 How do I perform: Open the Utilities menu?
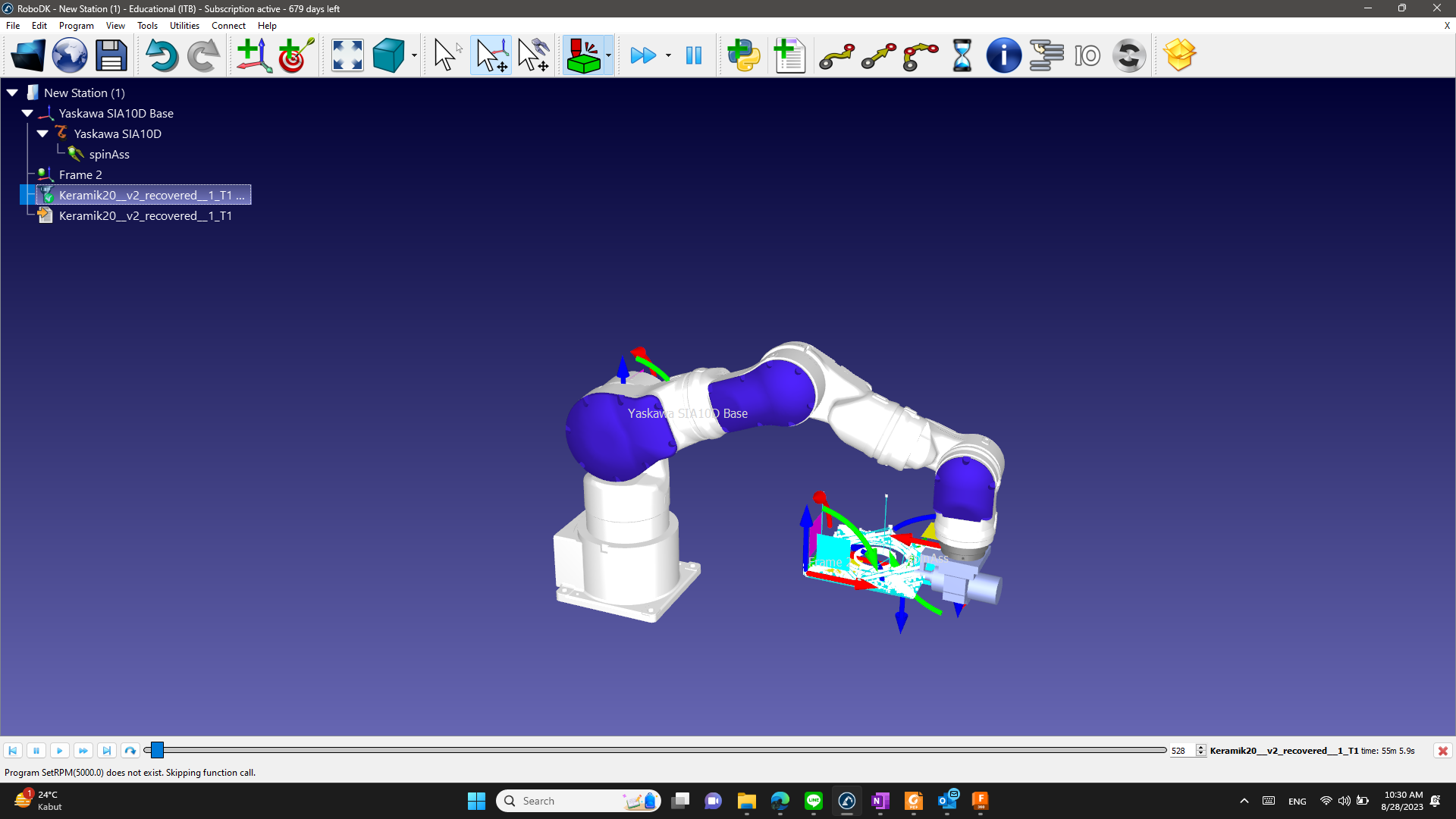(184, 25)
